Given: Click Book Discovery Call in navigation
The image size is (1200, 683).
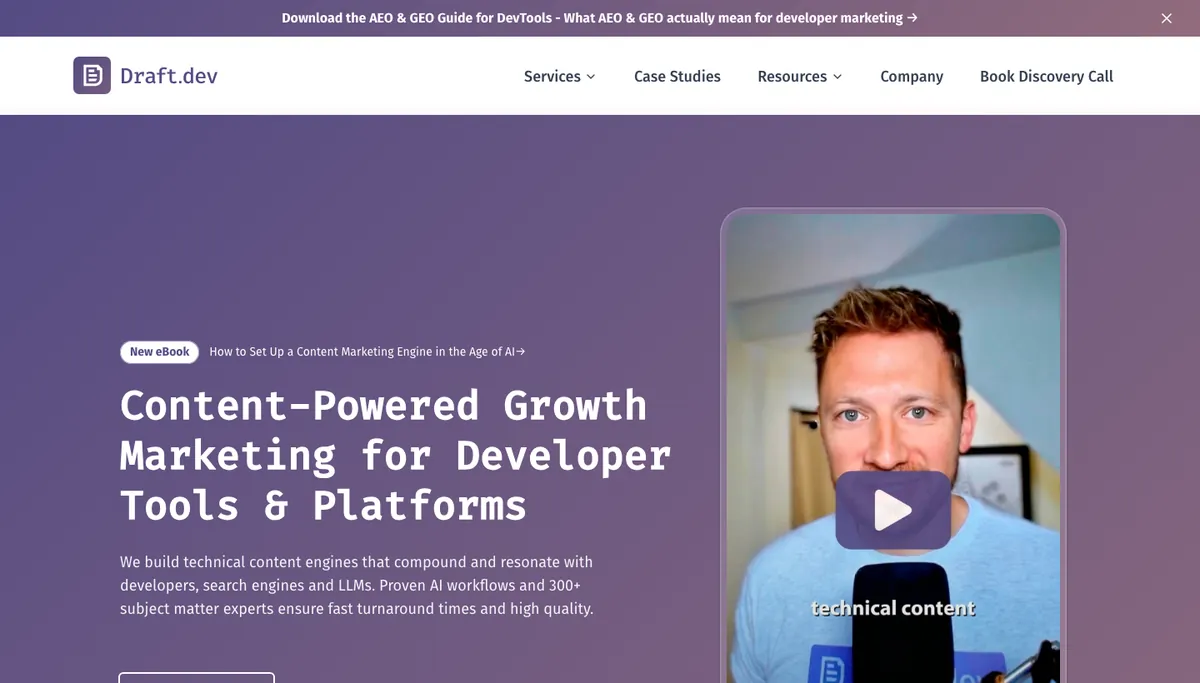Looking at the screenshot, I should [x=1046, y=76].
